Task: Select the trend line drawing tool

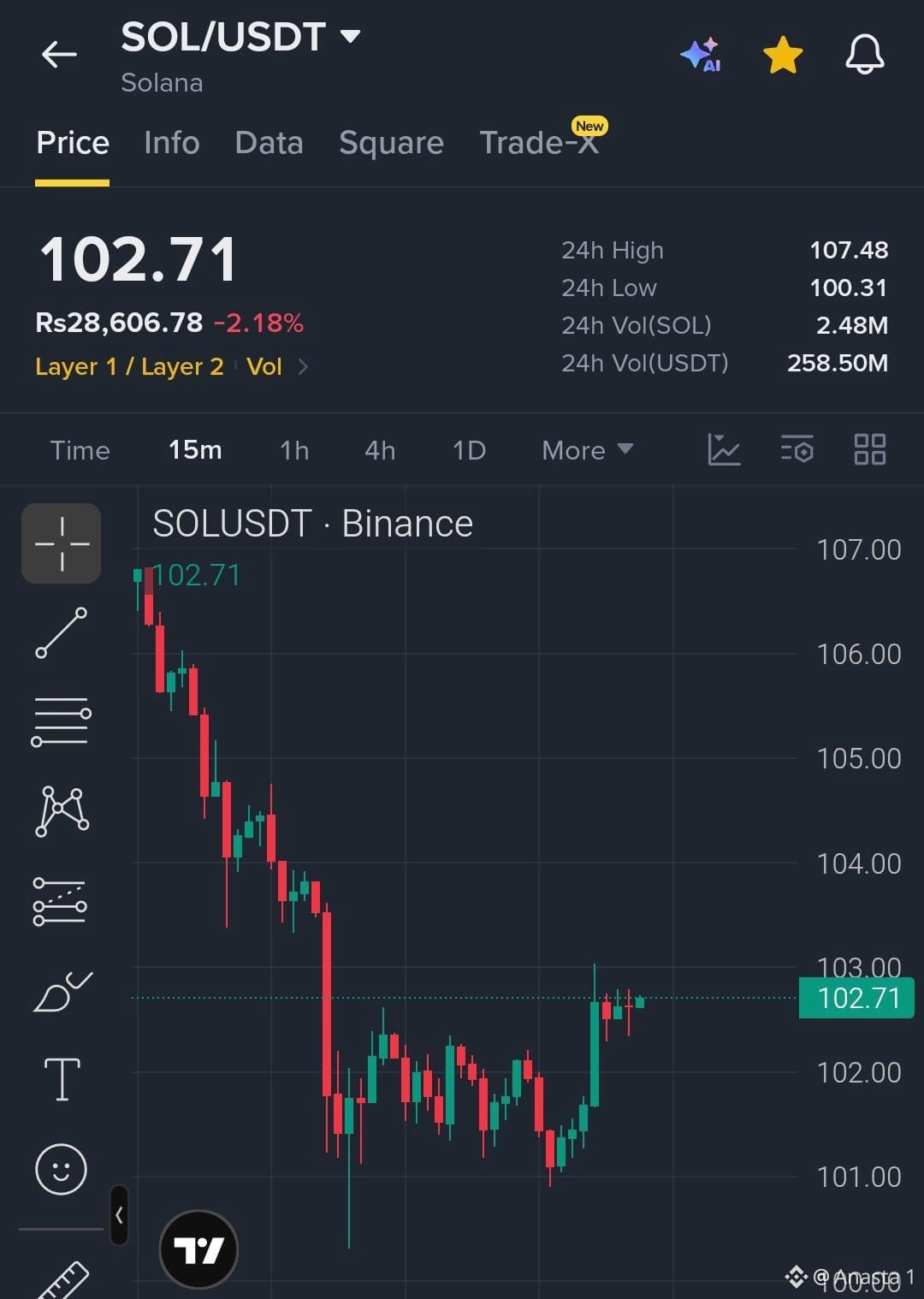Action: click(62, 632)
